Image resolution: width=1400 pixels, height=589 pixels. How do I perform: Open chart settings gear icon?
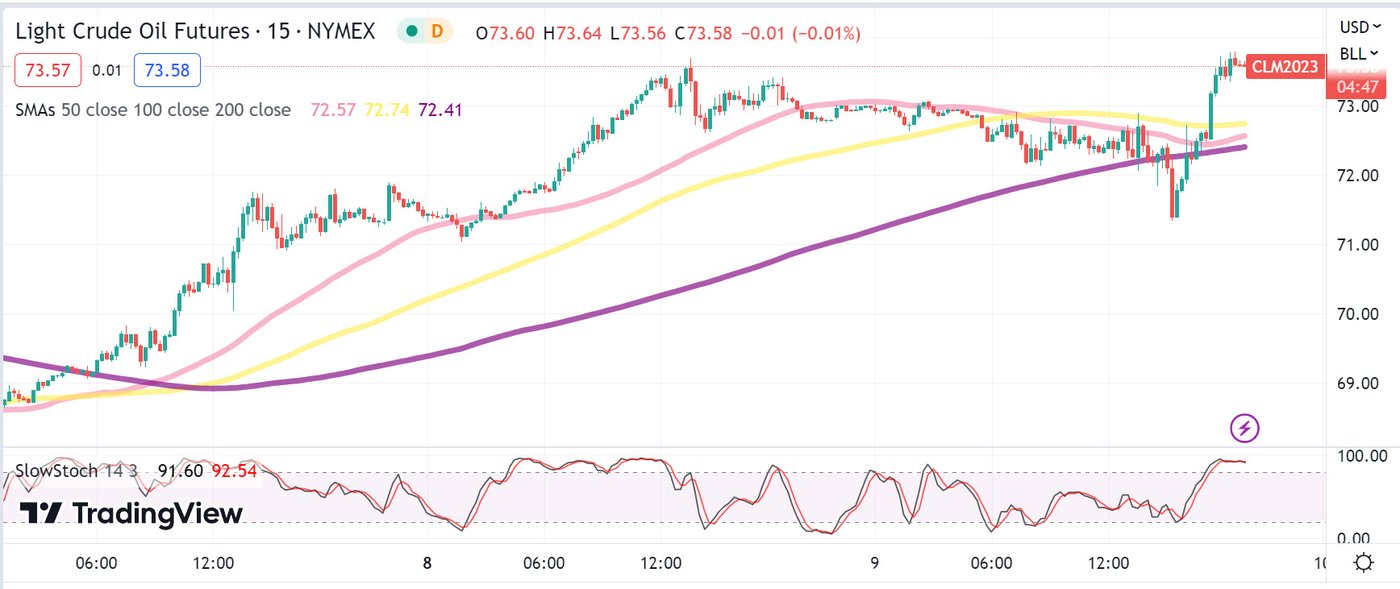(1362, 563)
